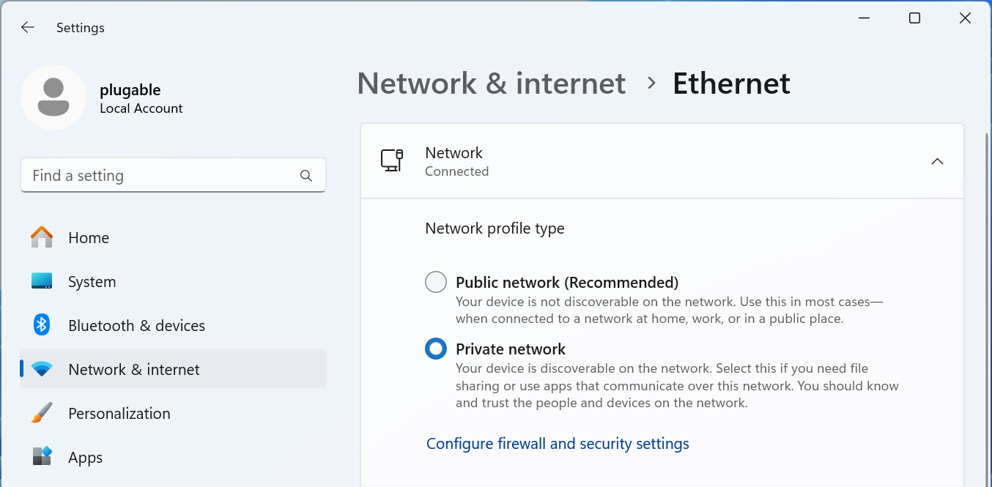Click the plugable user avatar icon

coord(53,97)
